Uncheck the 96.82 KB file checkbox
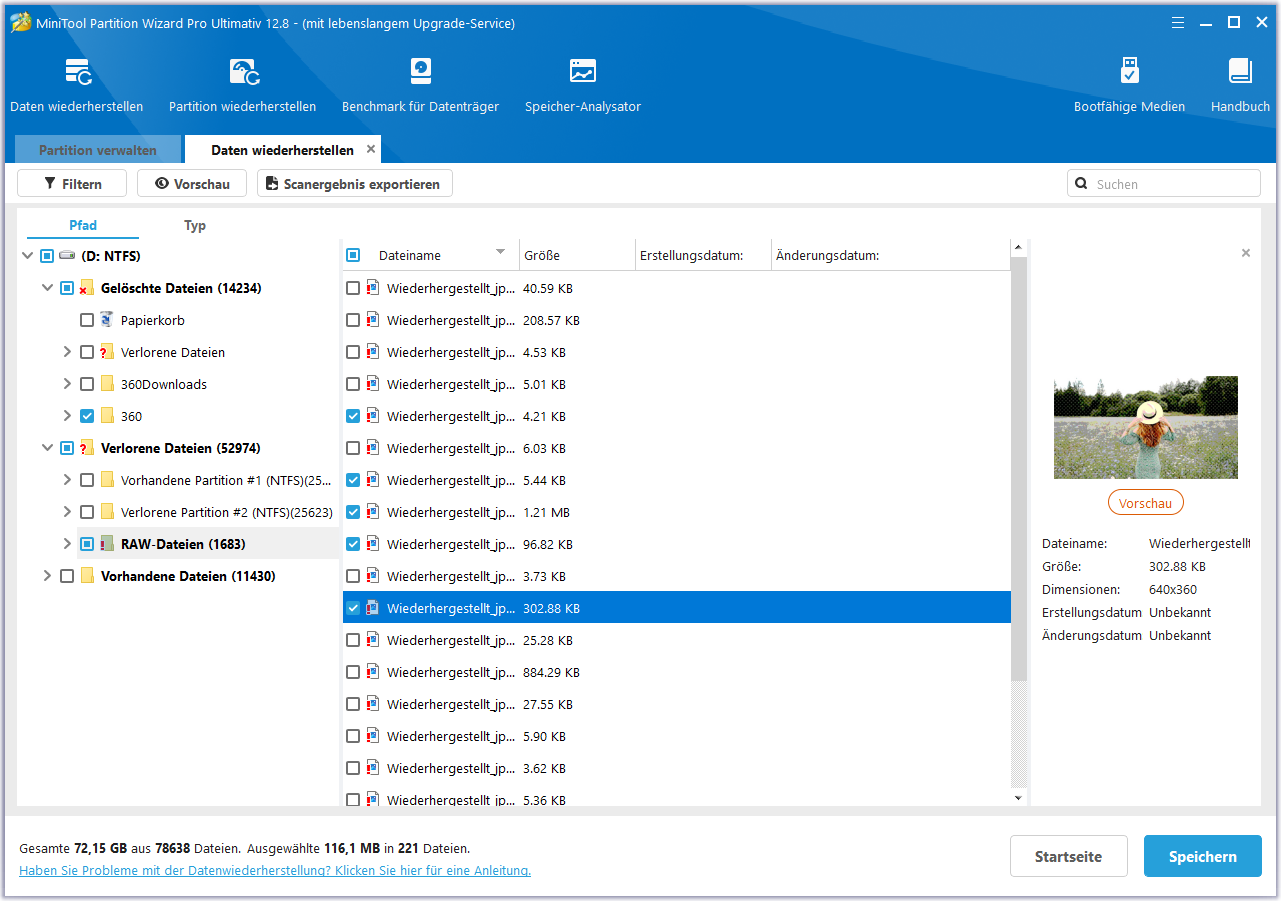Screen dimensions: 1281x901 [x=353, y=544]
